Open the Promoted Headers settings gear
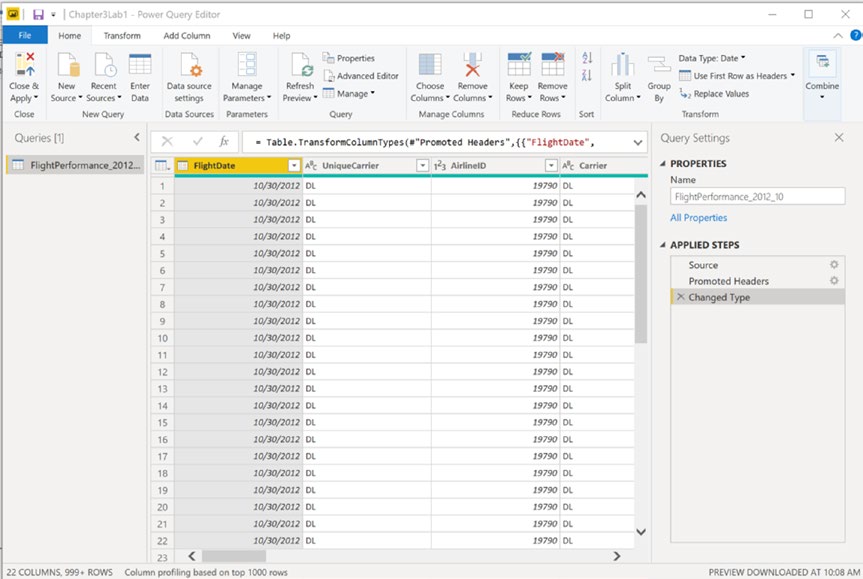The image size is (863, 579). (834, 281)
